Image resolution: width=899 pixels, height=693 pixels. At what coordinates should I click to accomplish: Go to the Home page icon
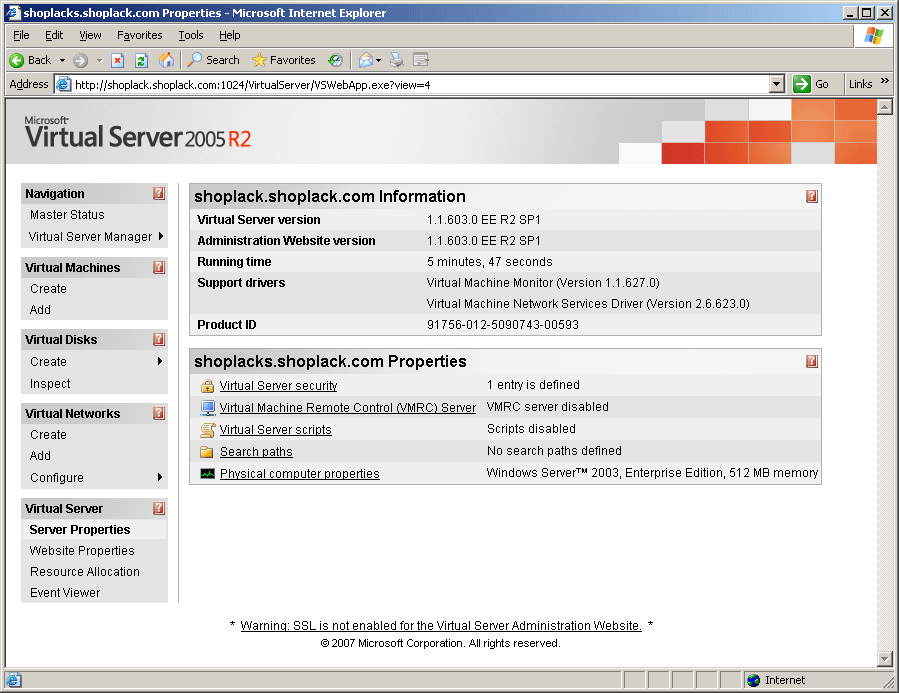[x=166, y=60]
